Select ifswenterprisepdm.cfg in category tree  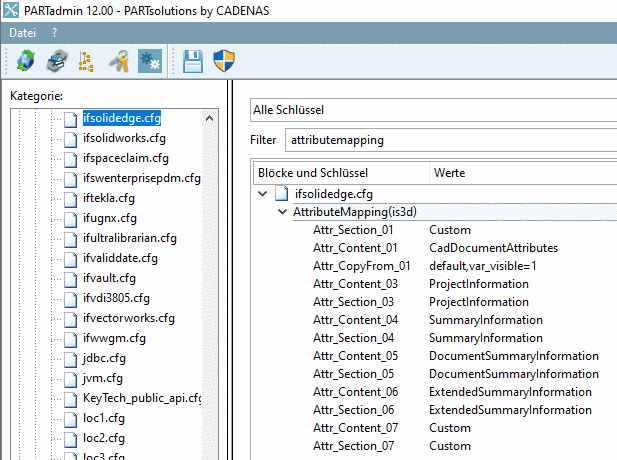click(x=142, y=178)
